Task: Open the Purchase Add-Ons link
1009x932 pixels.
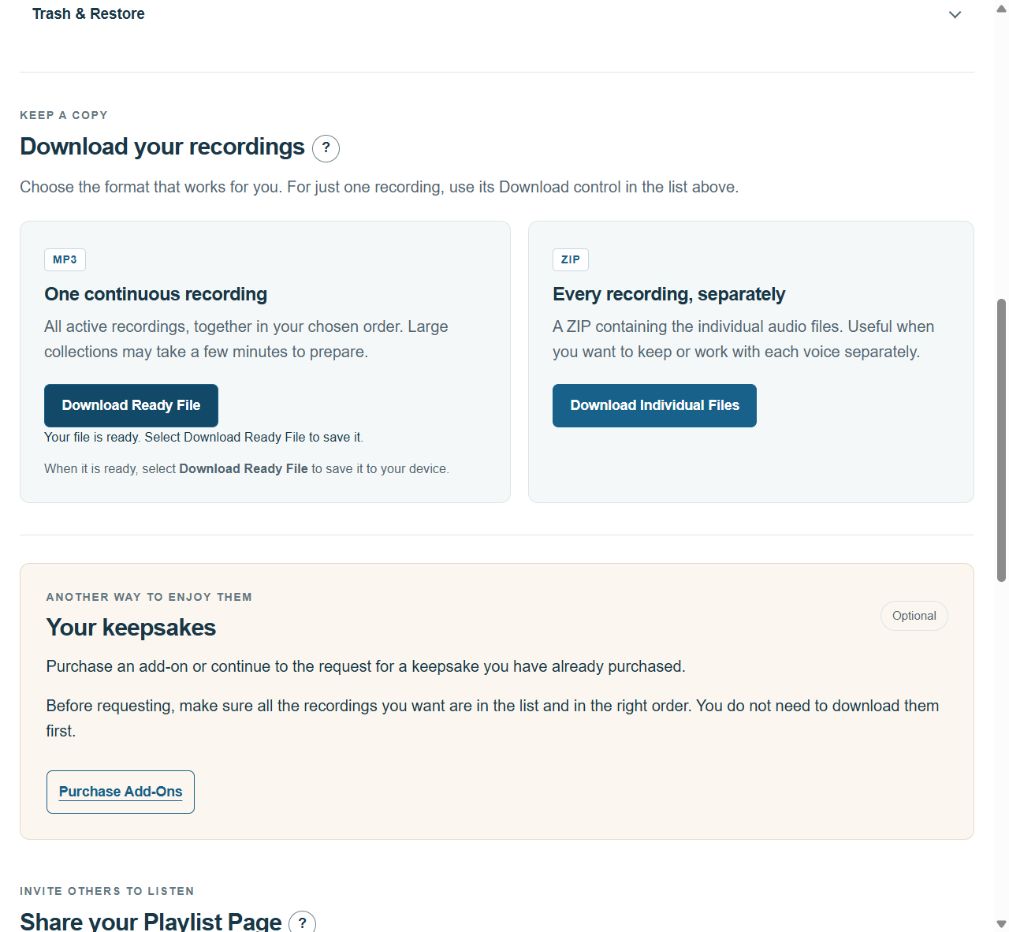Action: tap(120, 792)
